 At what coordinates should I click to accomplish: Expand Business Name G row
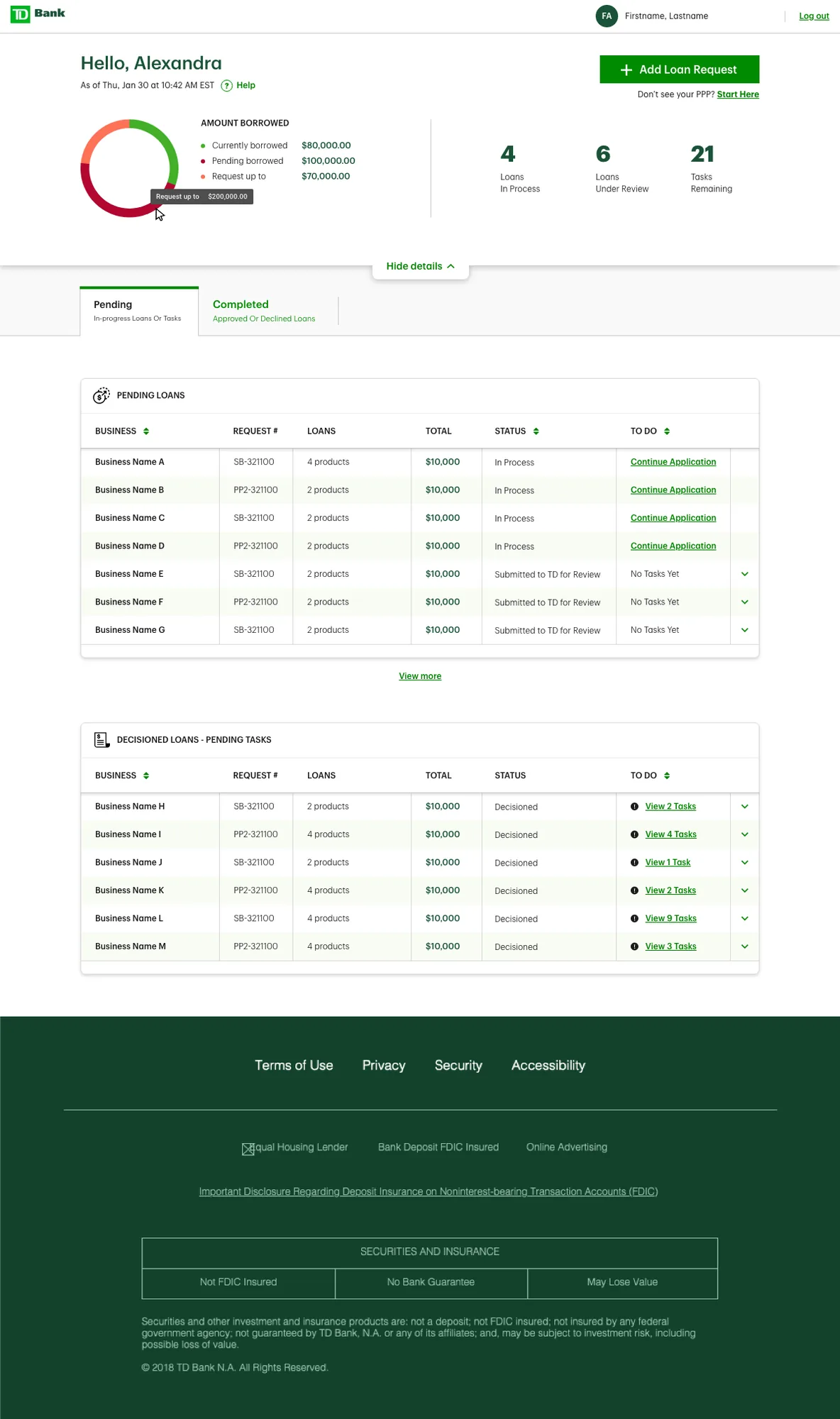click(x=745, y=630)
